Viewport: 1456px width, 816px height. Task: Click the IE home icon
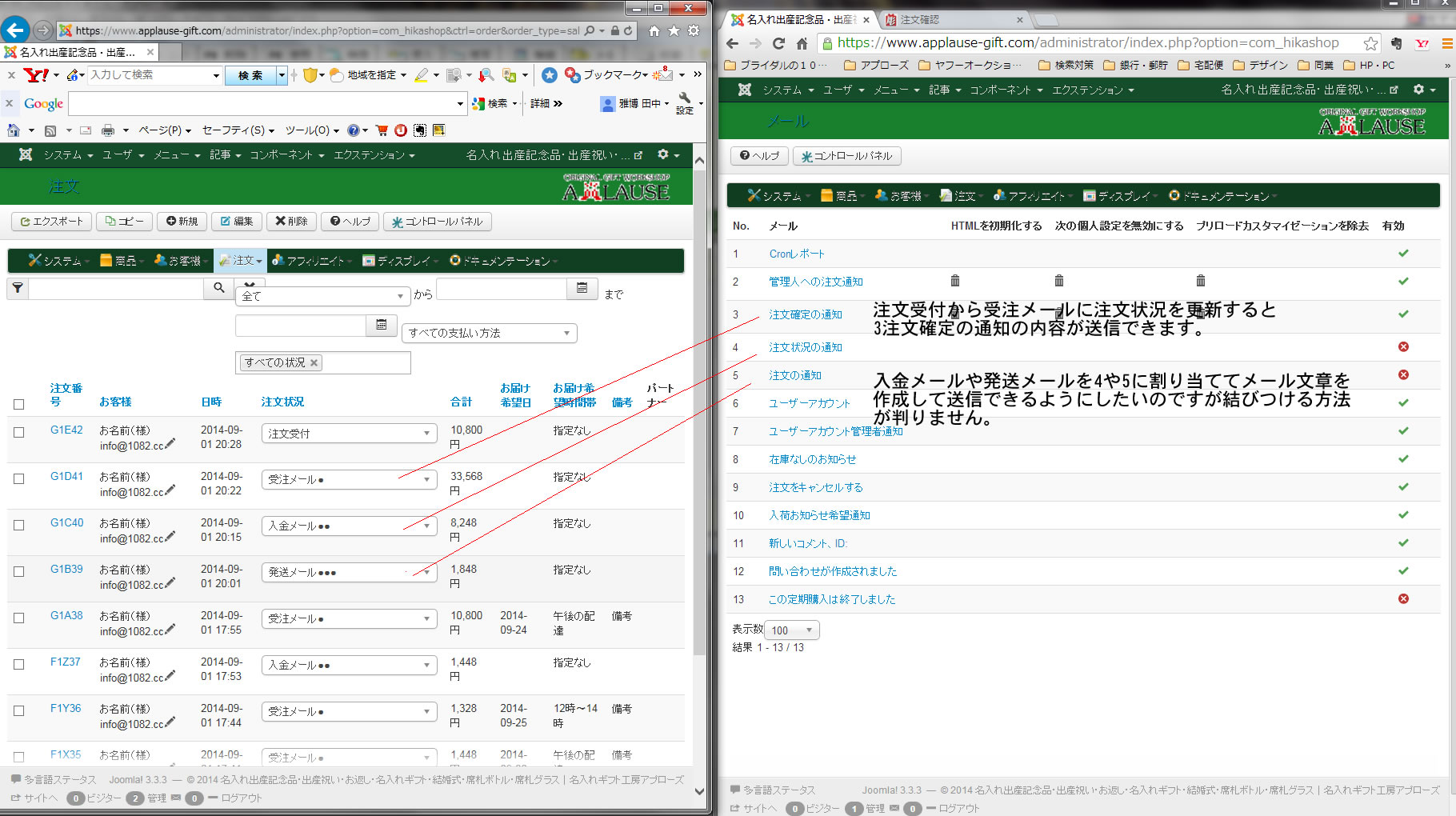[x=654, y=30]
